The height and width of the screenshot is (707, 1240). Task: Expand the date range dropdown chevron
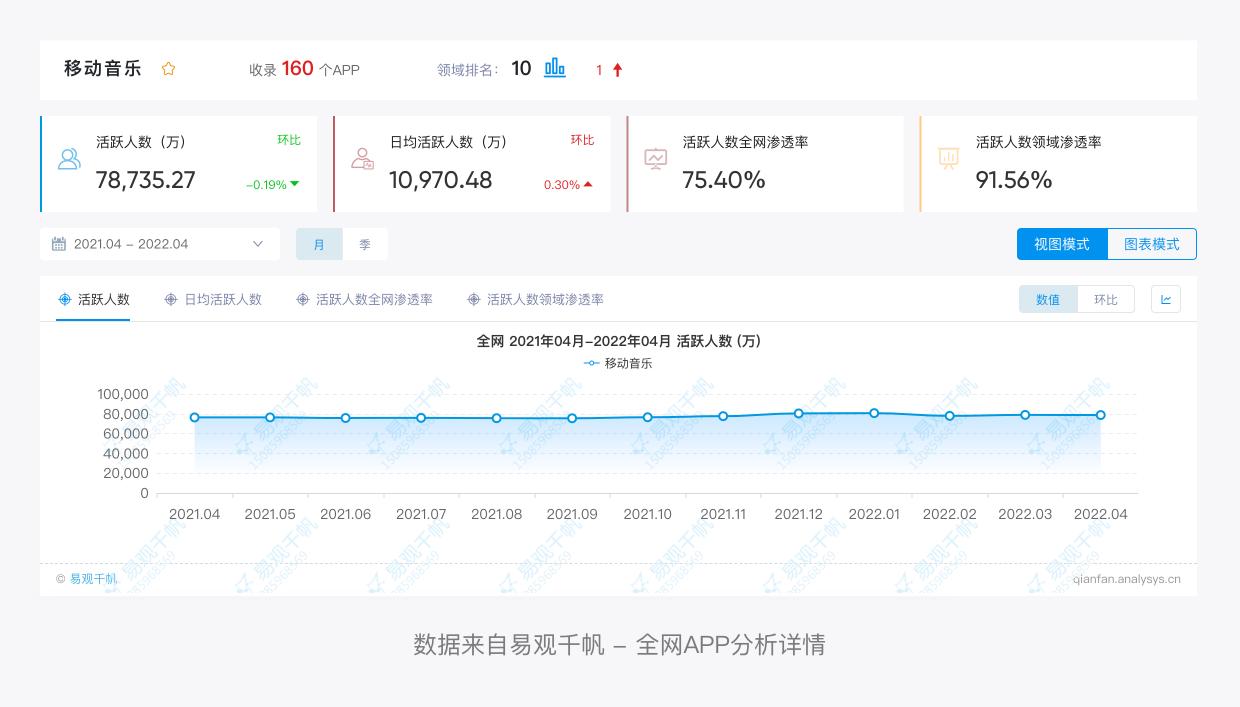(x=258, y=244)
